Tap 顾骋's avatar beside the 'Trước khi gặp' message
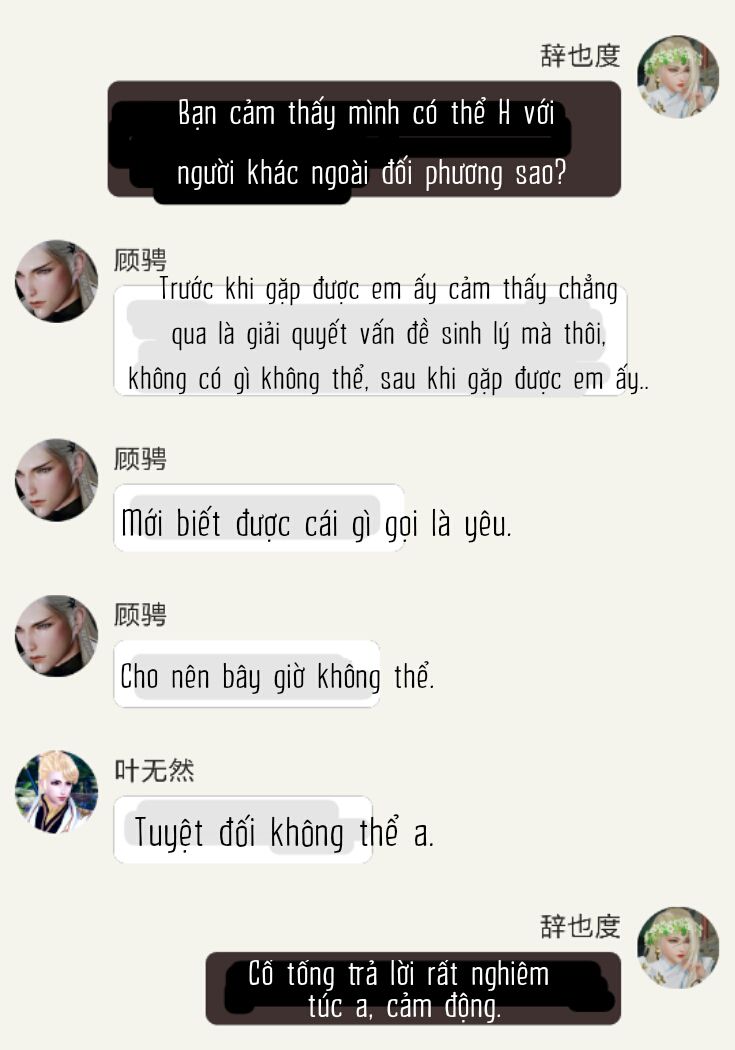Image resolution: width=735 pixels, height=1050 pixels. (x=56, y=281)
